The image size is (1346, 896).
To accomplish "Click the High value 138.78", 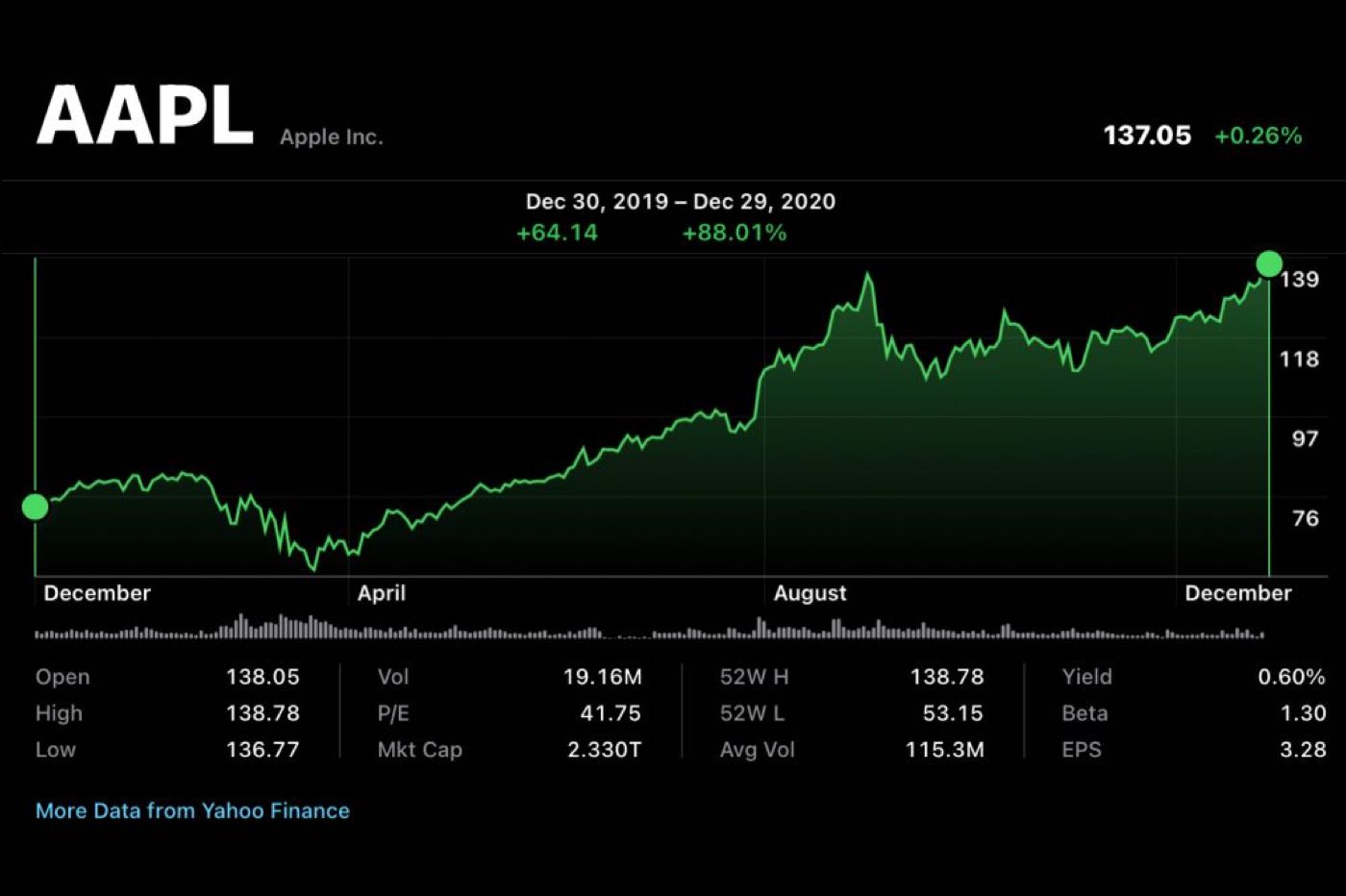I will (262, 713).
